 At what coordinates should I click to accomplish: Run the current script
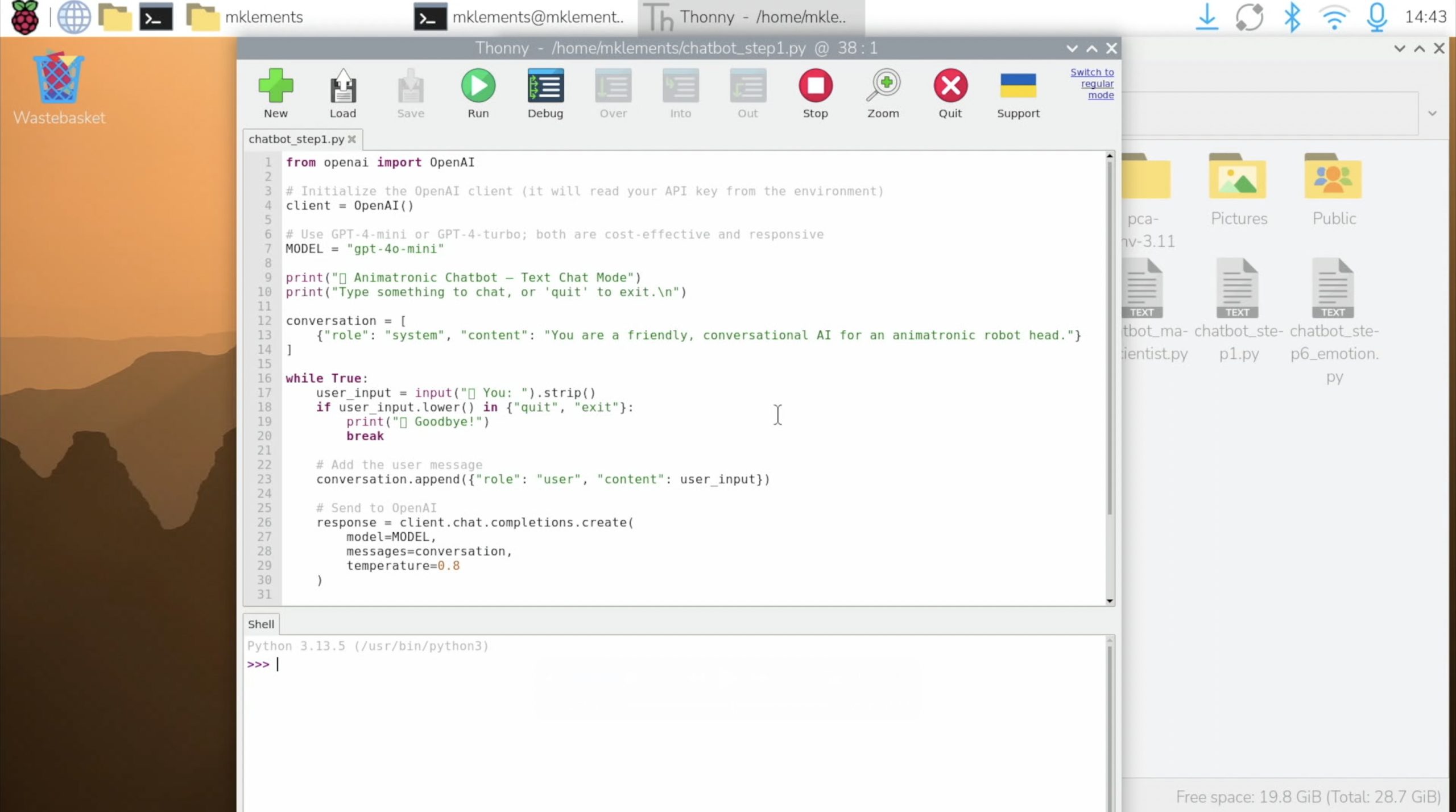coord(478,86)
